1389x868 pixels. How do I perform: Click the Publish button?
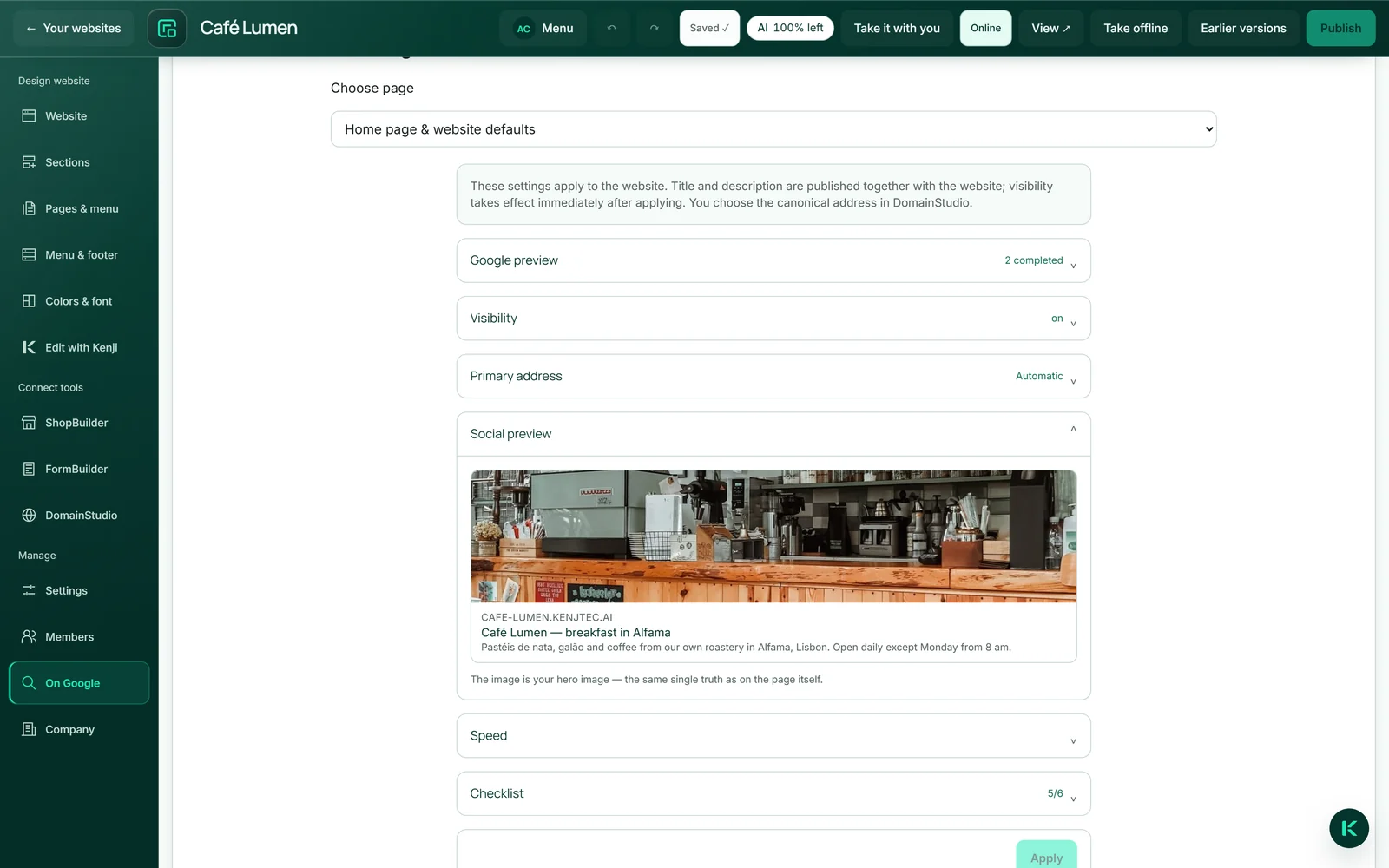(1340, 28)
